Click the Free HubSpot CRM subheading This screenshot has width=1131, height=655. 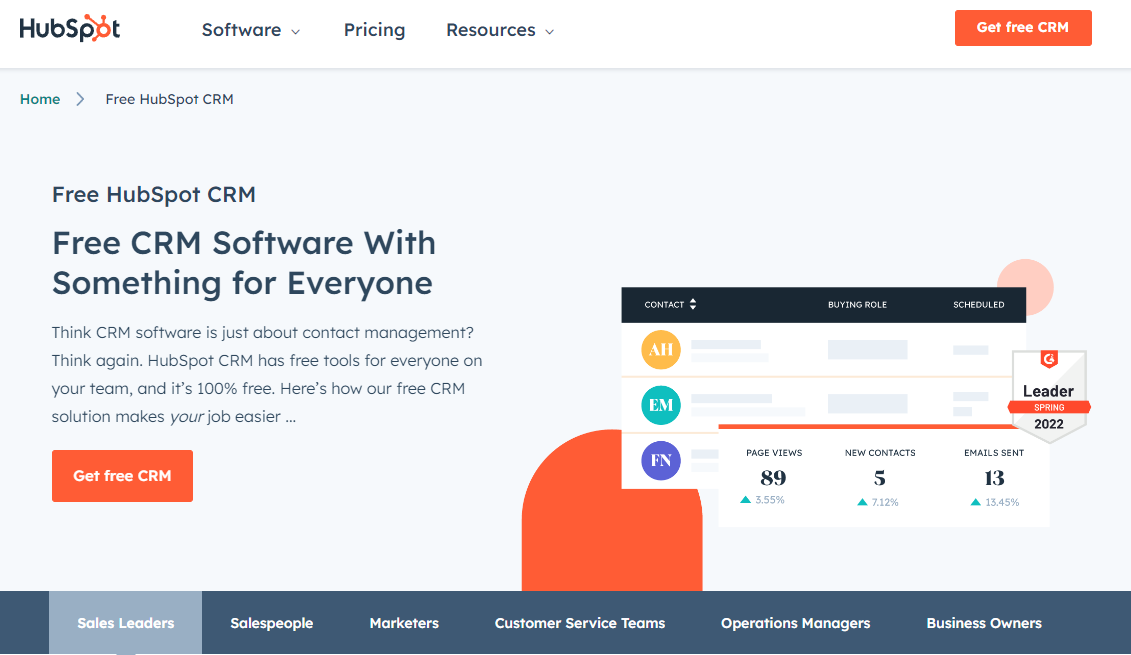coord(154,195)
